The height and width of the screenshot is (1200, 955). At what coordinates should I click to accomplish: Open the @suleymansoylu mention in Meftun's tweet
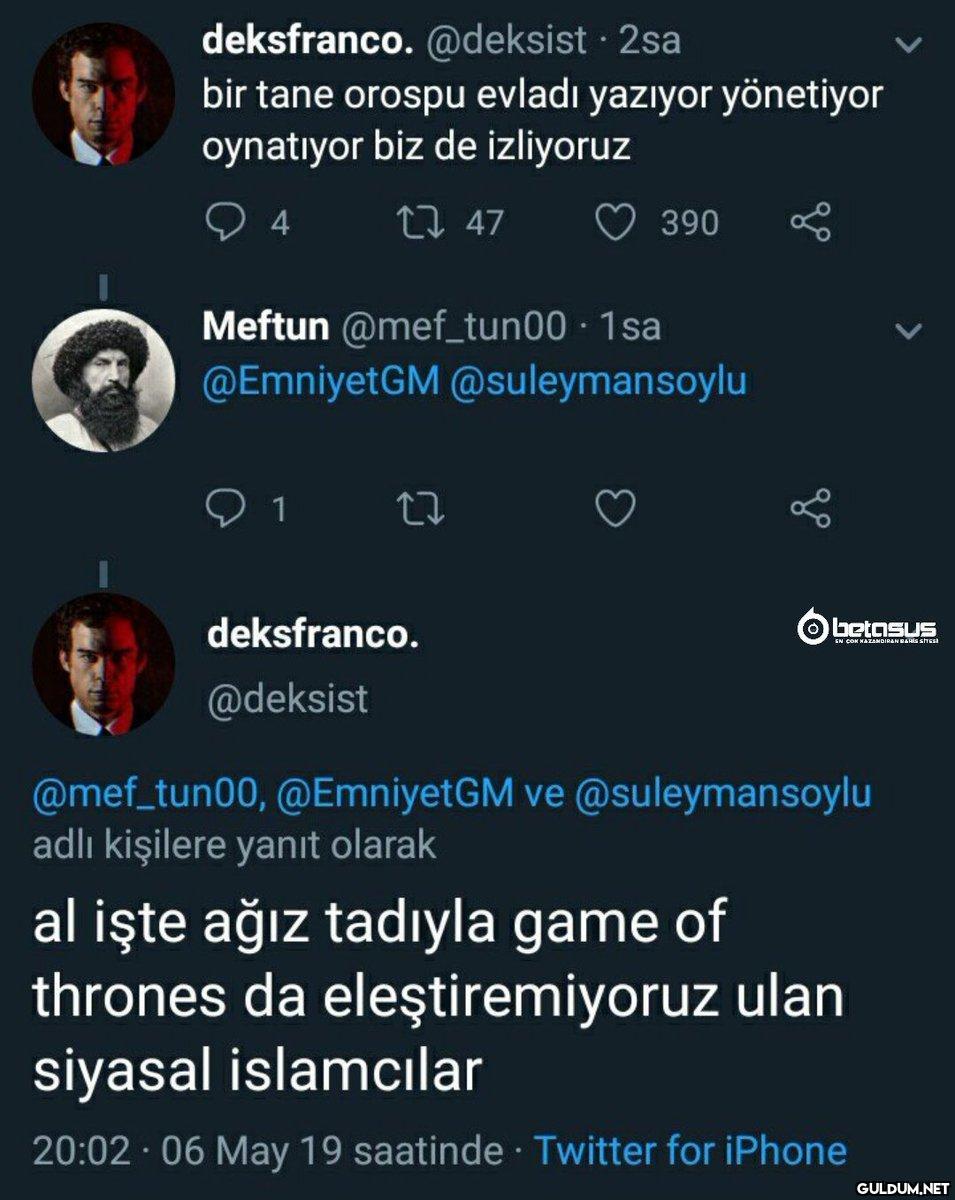click(x=599, y=382)
